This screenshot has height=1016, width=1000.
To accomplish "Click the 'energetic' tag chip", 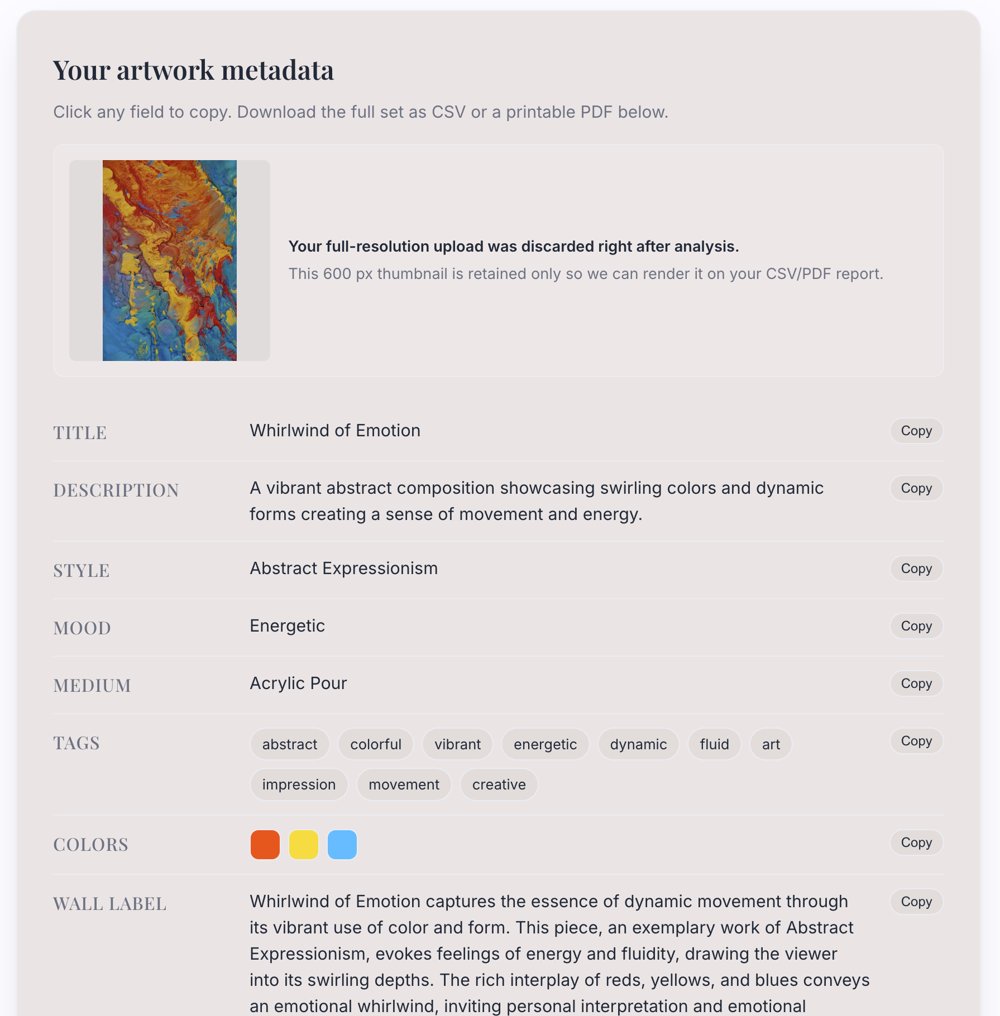I will coord(545,745).
